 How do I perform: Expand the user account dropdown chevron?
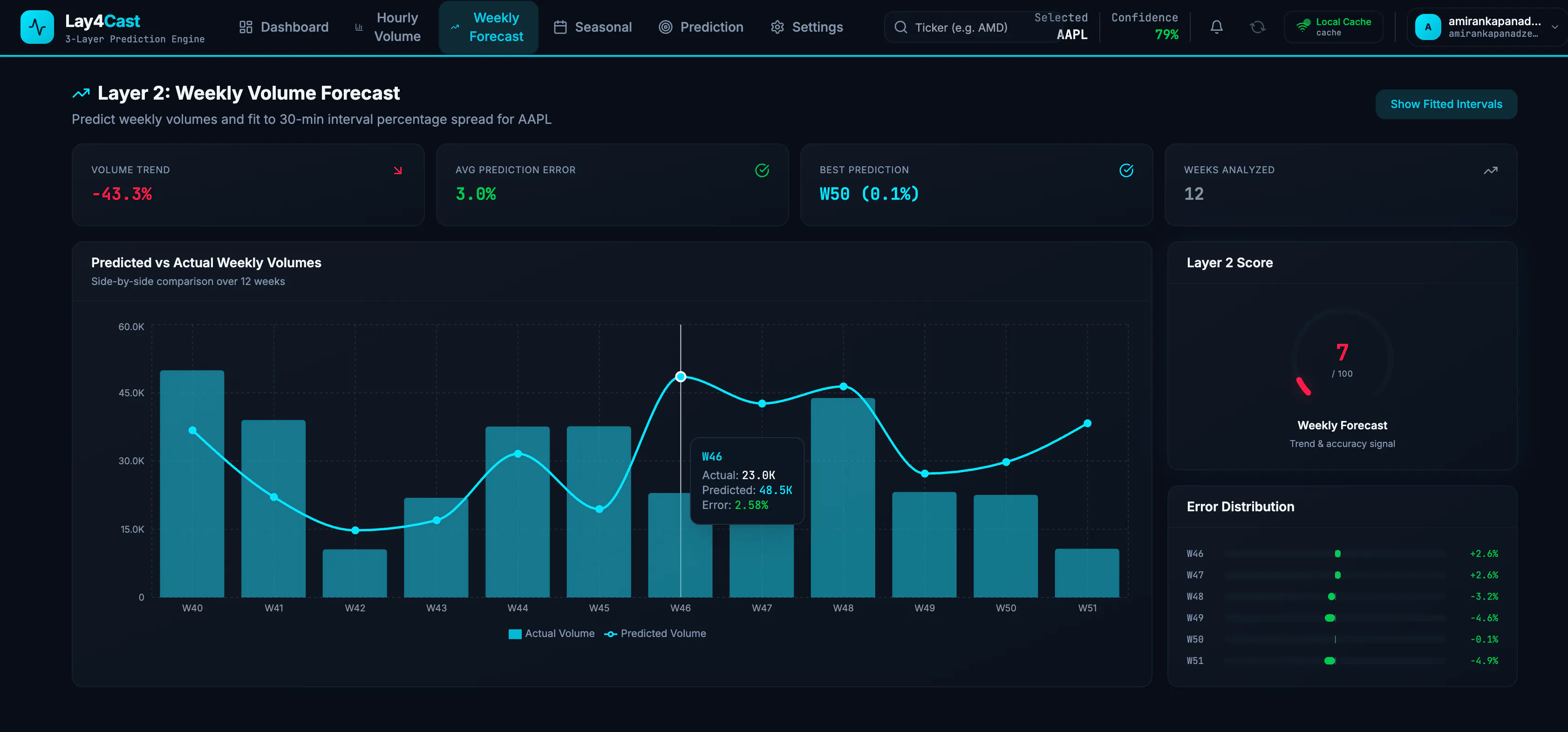tap(1554, 27)
